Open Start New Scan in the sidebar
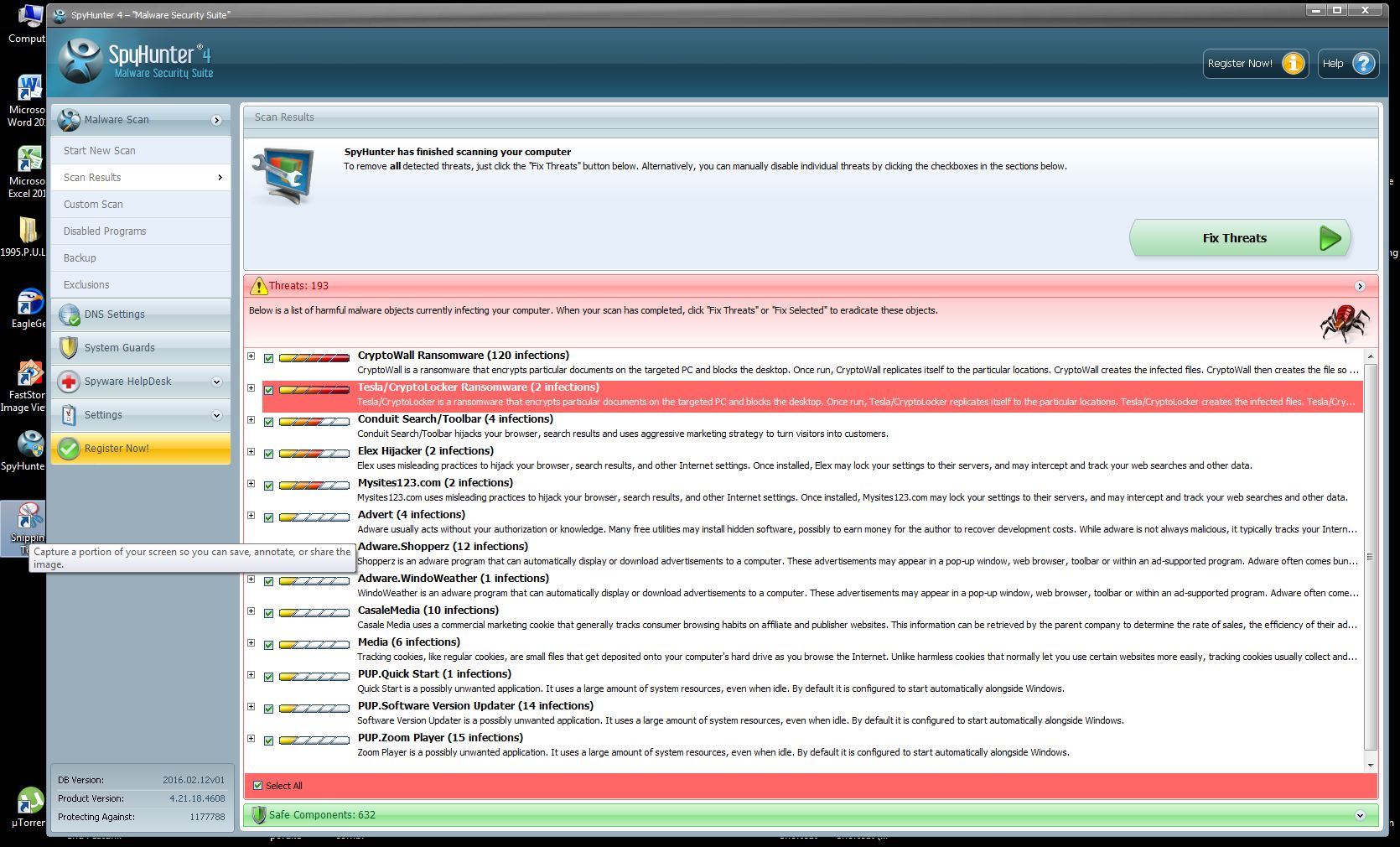Screen dimensions: 1400x847 [x=141, y=151]
